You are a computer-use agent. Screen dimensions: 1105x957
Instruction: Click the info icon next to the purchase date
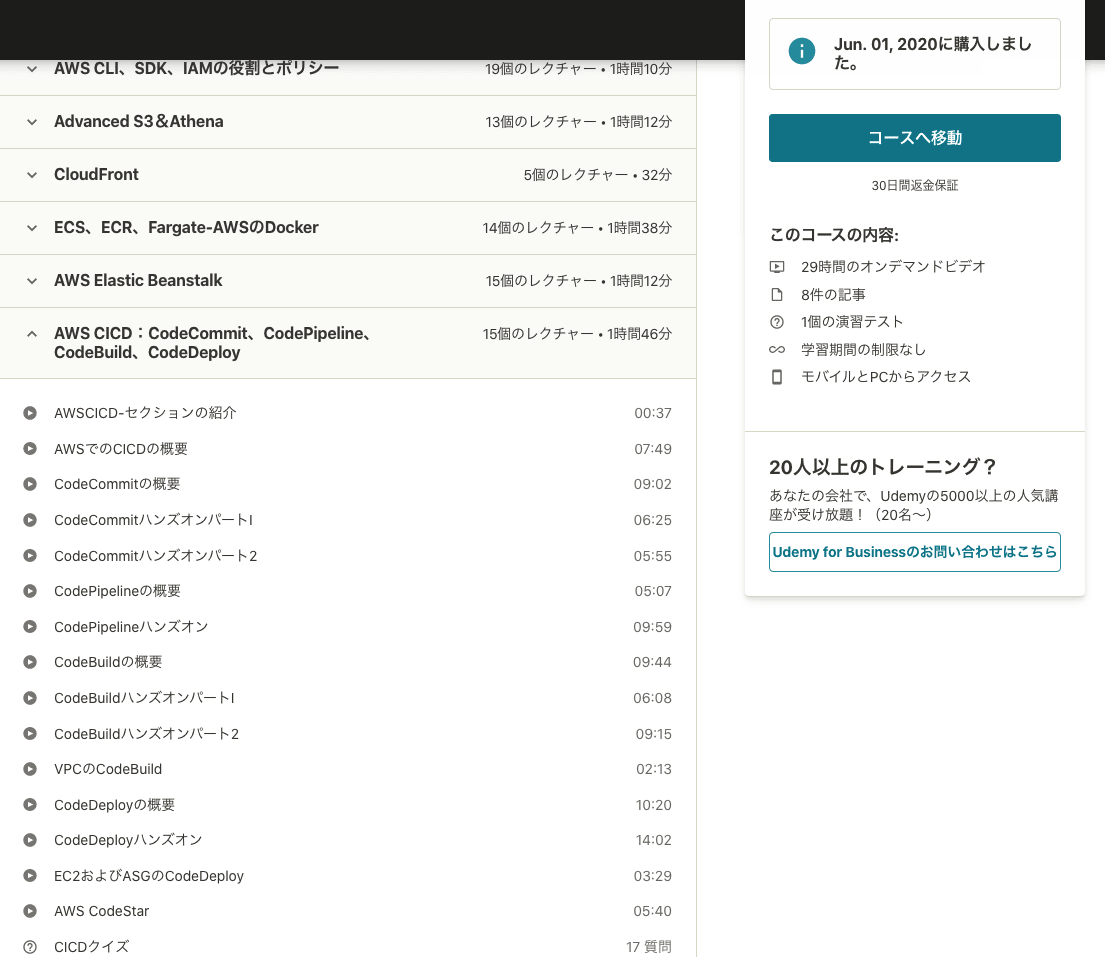click(x=801, y=50)
